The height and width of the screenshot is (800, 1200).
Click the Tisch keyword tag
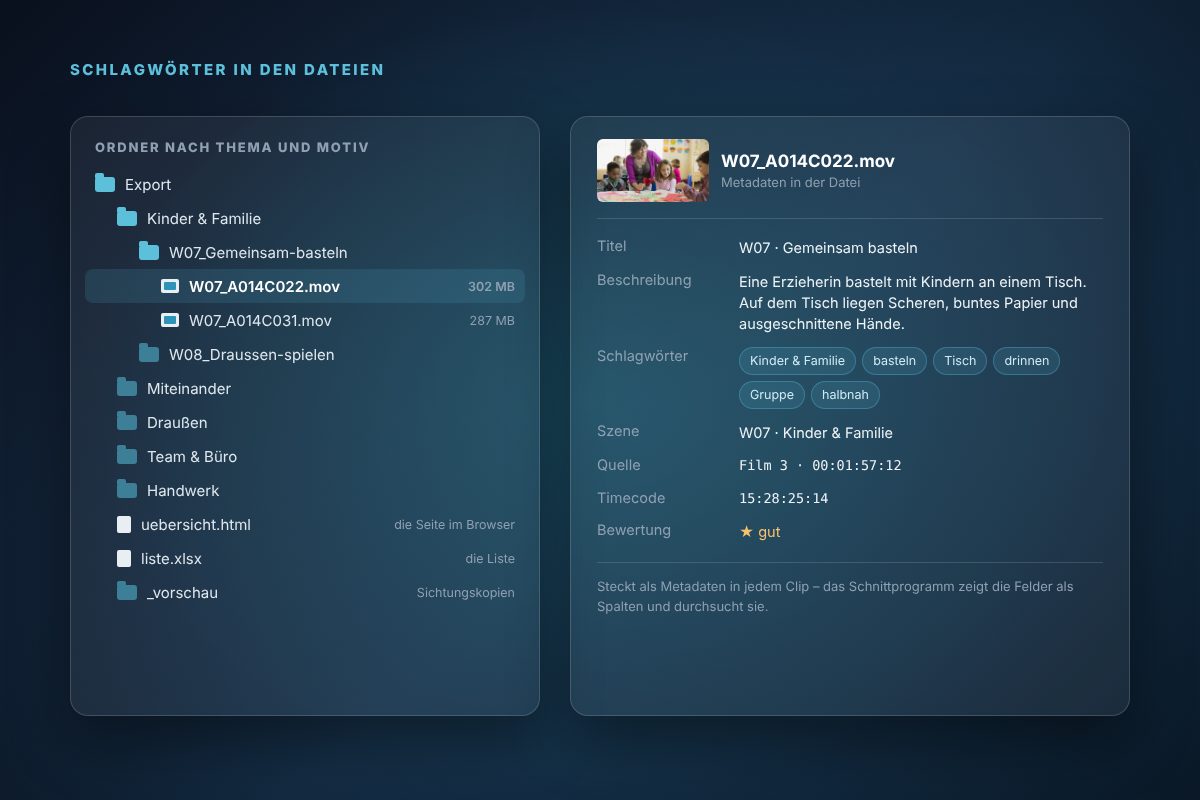[960, 361]
